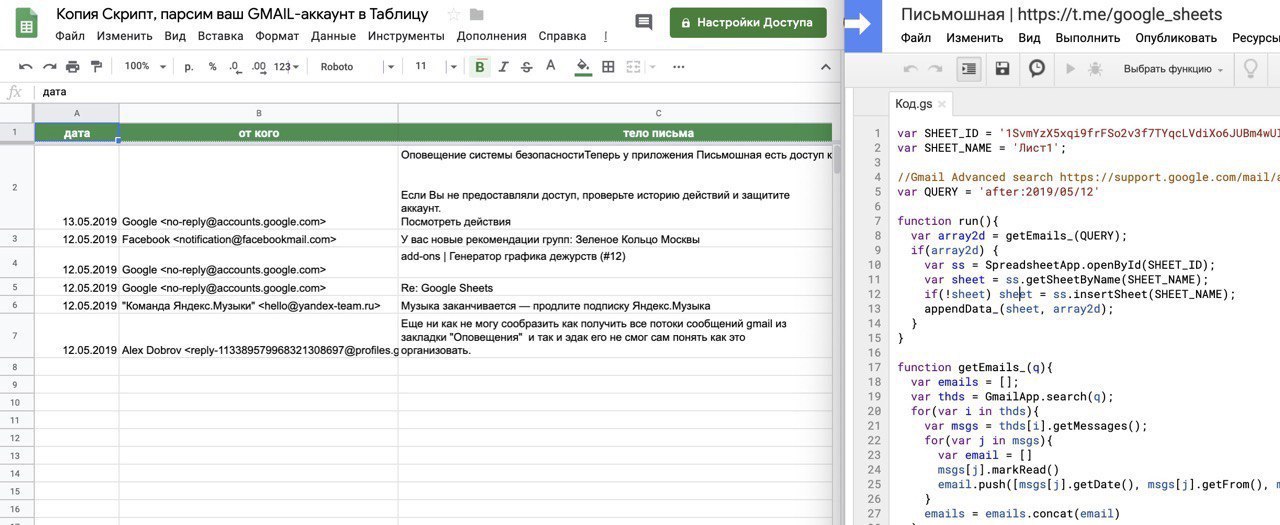
Task: Decrease decimal places
Action: coord(234,67)
